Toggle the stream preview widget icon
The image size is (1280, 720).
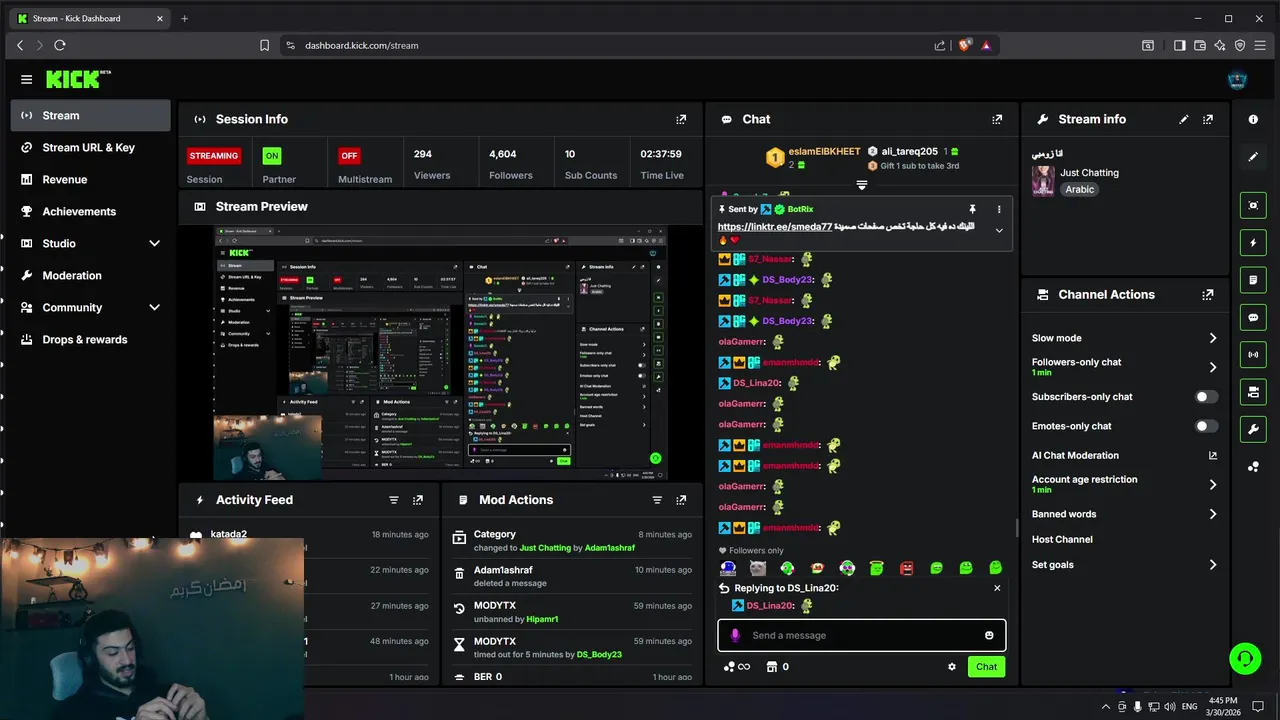point(1253,205)
